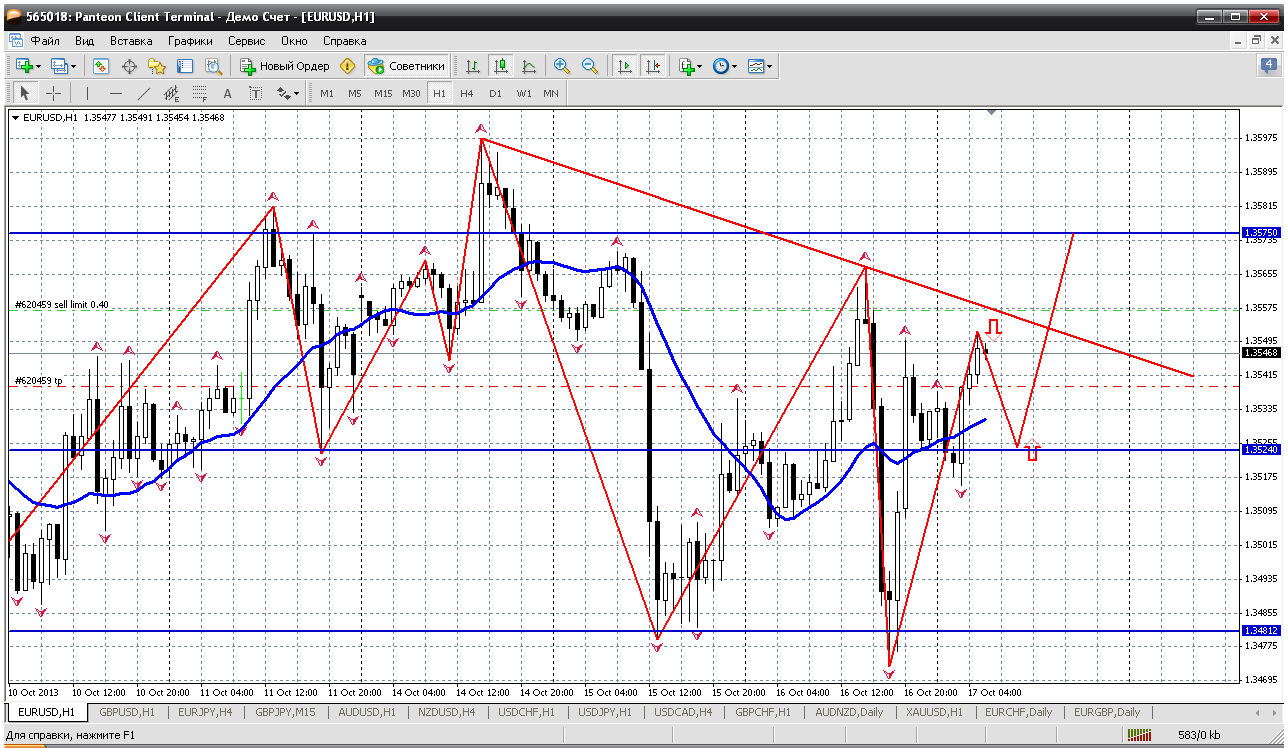Switch chart to Japanese candlesticks
Screen dimensions: 1288x748
501,66
